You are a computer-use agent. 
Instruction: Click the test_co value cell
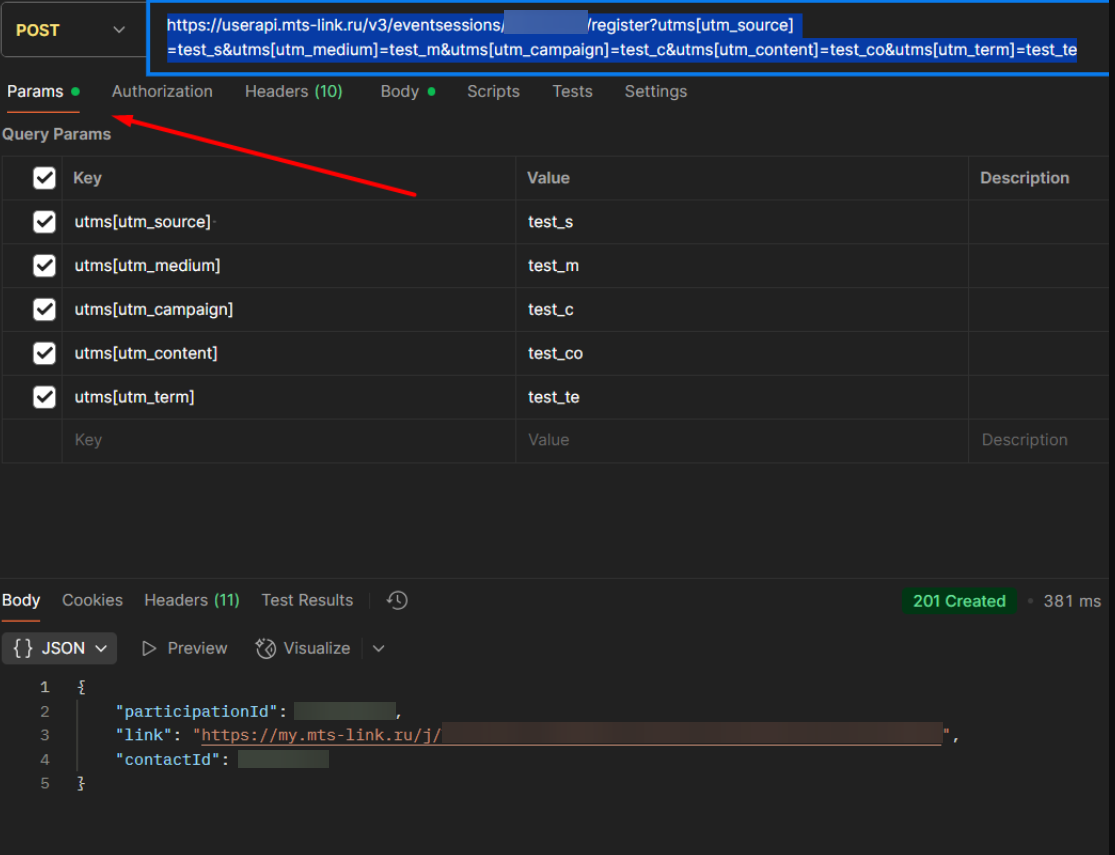(742, 353)
